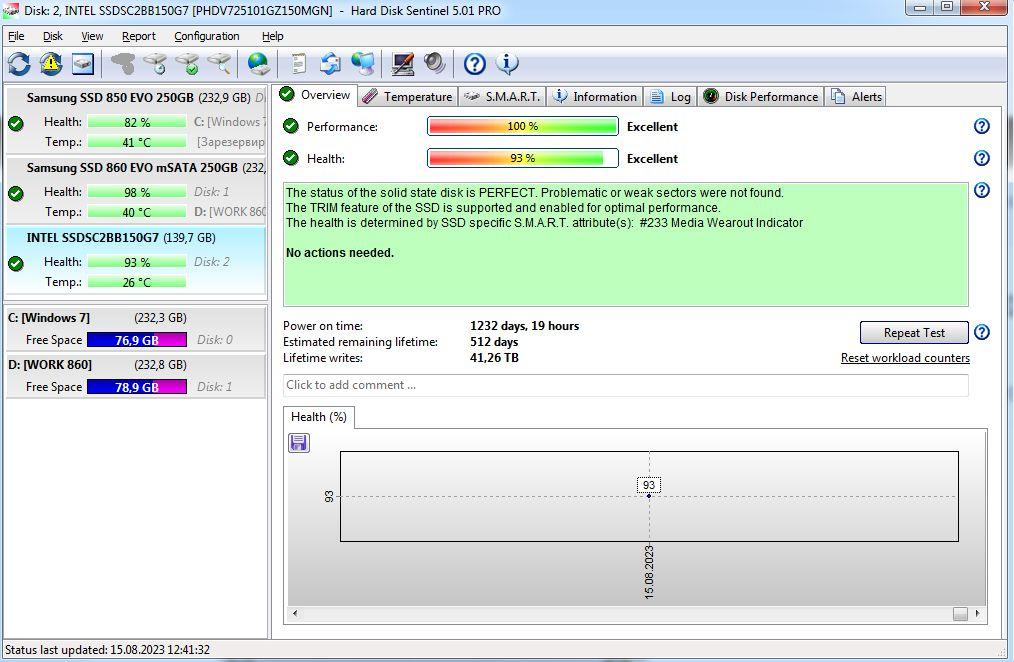Click the disk with magnifying glass toolbar icon
Screen dimensions: 1014x662
point(219,63)
